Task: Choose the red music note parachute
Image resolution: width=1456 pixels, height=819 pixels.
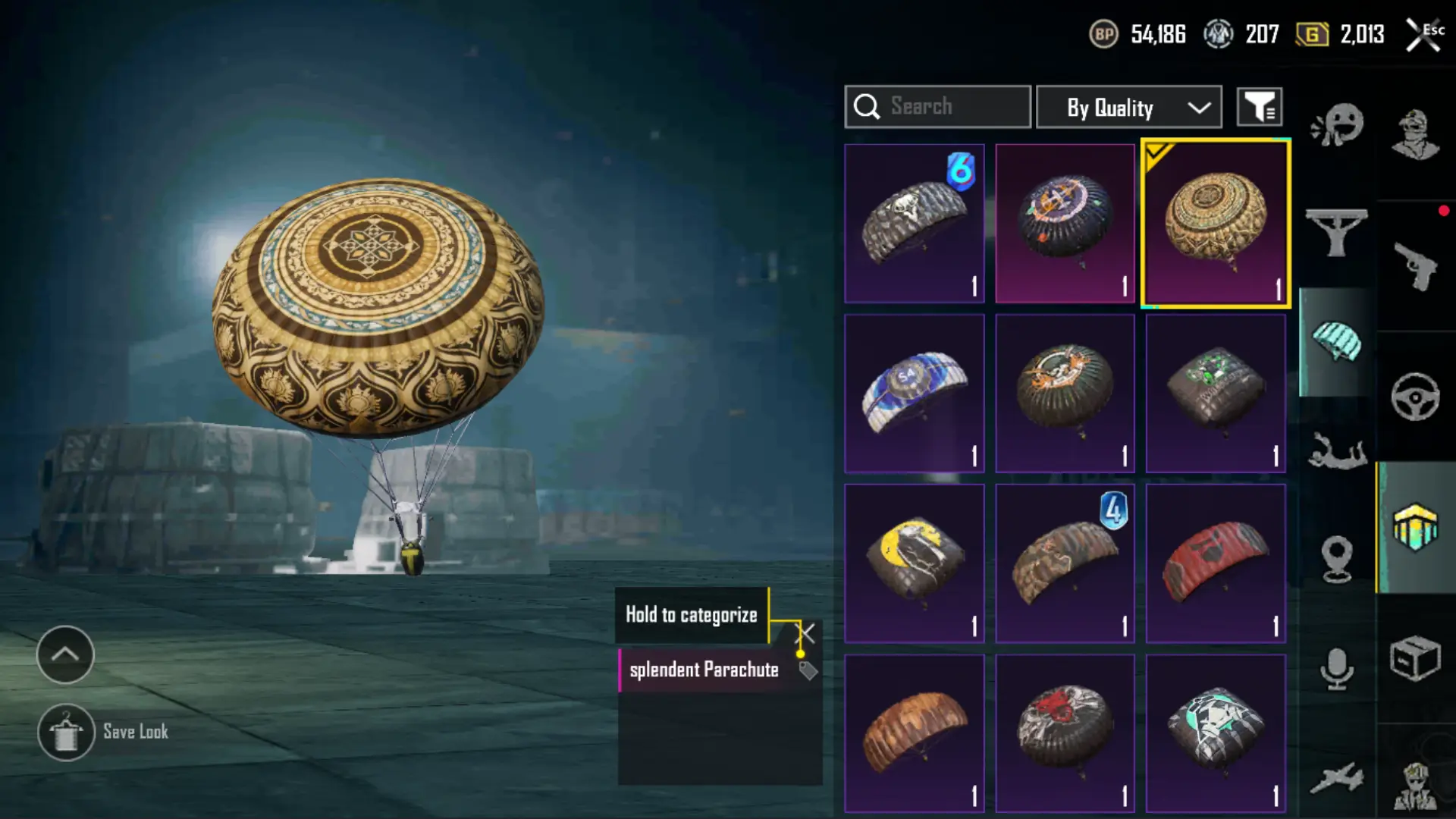Action: pos(1216,563)
